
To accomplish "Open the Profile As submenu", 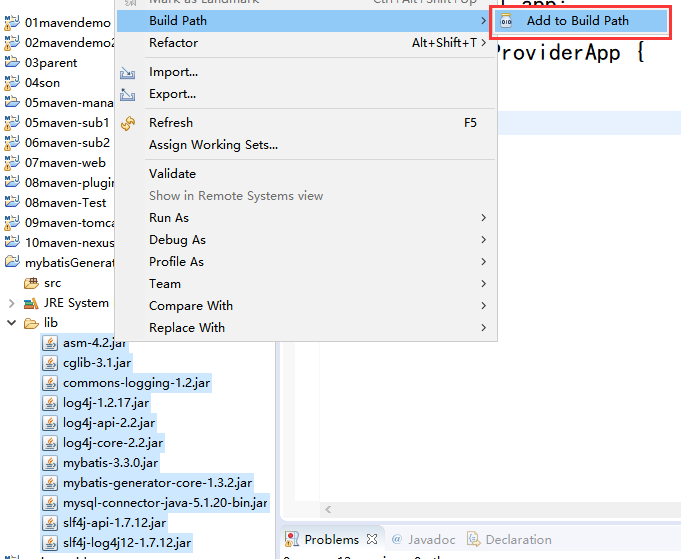I will 307,262.
